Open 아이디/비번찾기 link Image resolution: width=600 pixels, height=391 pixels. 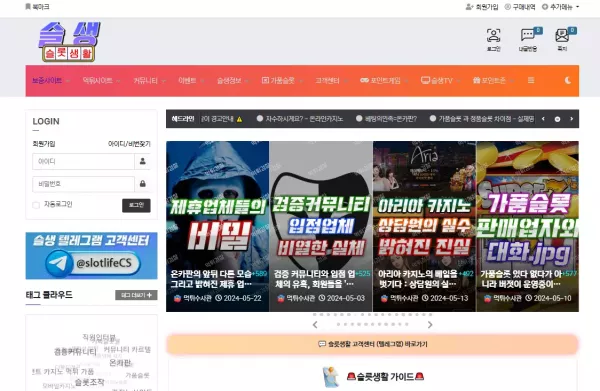(129, 144)
